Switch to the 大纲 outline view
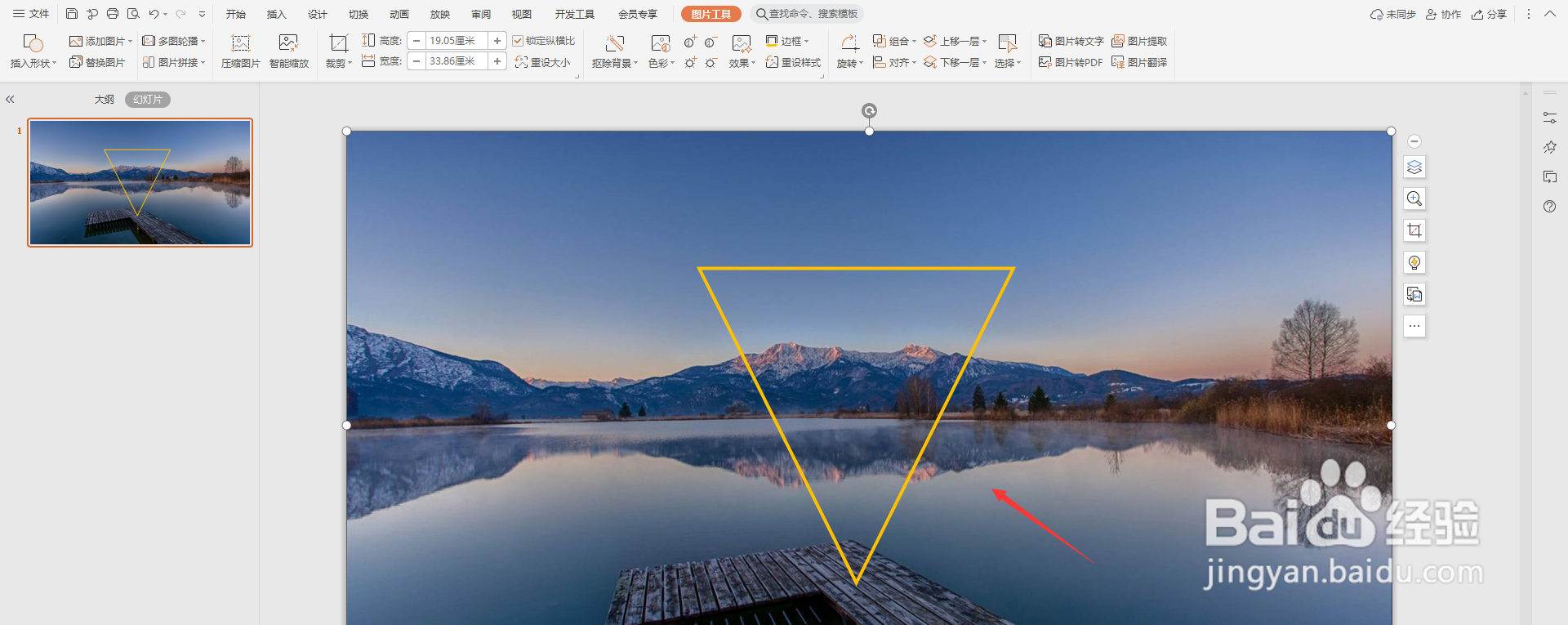The image size is (1568, 625). click(104, 99)
